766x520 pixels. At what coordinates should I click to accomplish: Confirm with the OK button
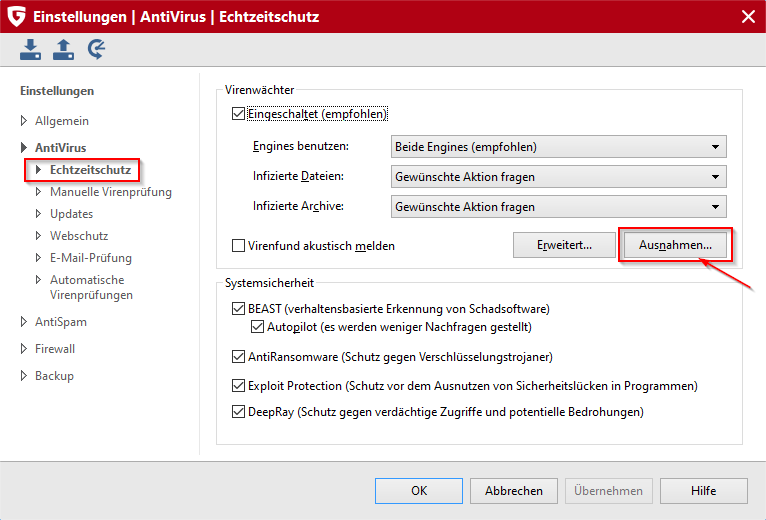419,491
